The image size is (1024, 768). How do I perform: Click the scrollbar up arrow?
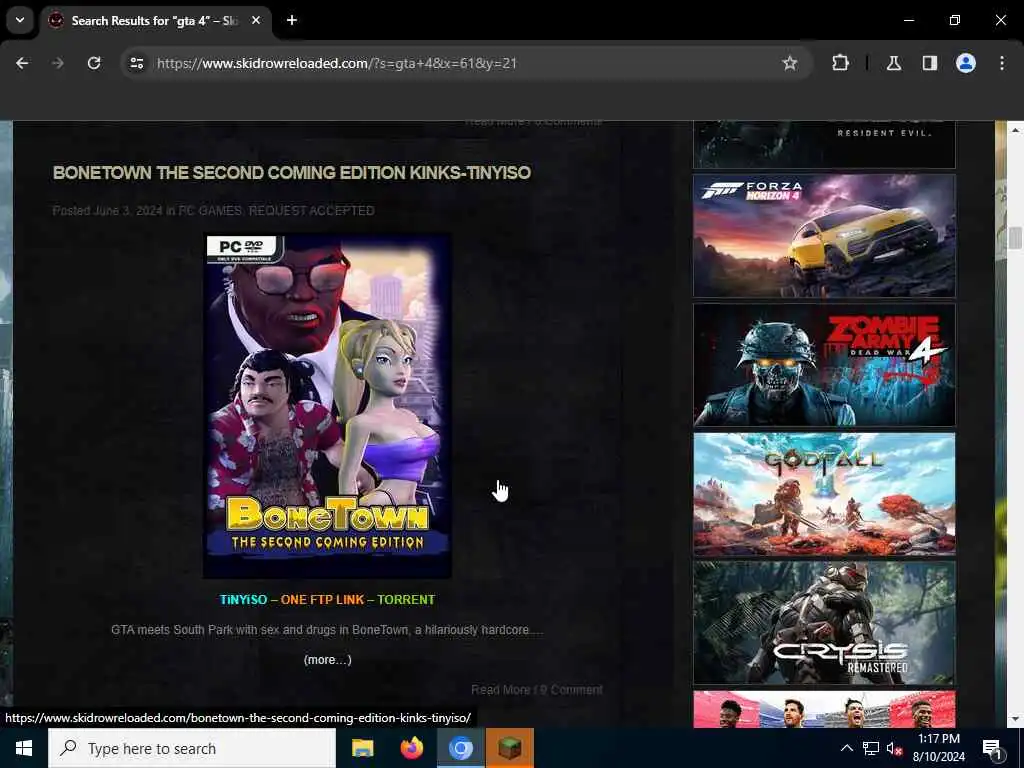click(x=1014, y=130)
